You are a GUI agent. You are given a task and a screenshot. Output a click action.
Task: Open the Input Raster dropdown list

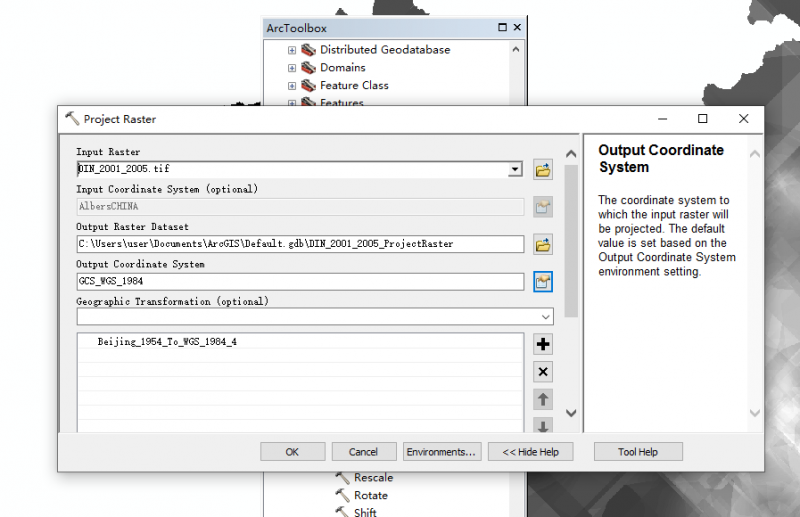[x=515, y=170]
